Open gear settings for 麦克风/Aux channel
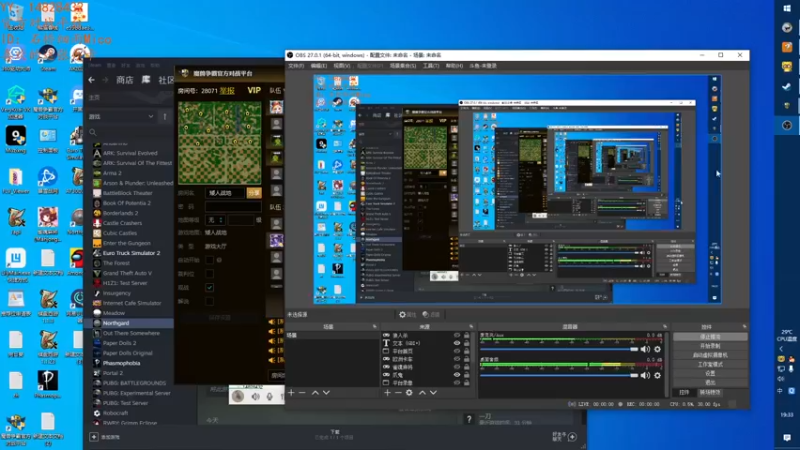 coord(658,349)
